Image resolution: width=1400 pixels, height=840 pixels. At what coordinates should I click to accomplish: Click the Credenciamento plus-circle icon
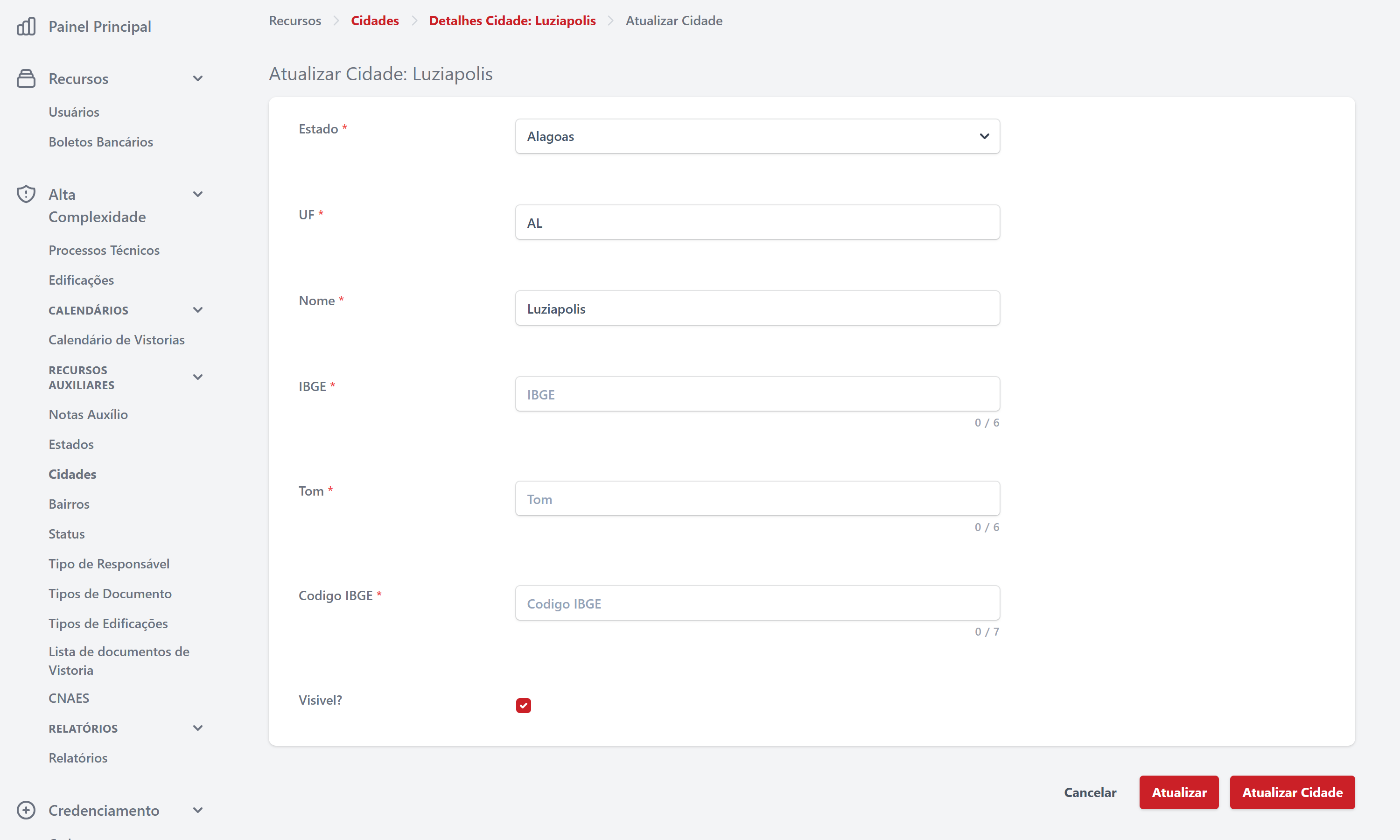coord(26,810)
